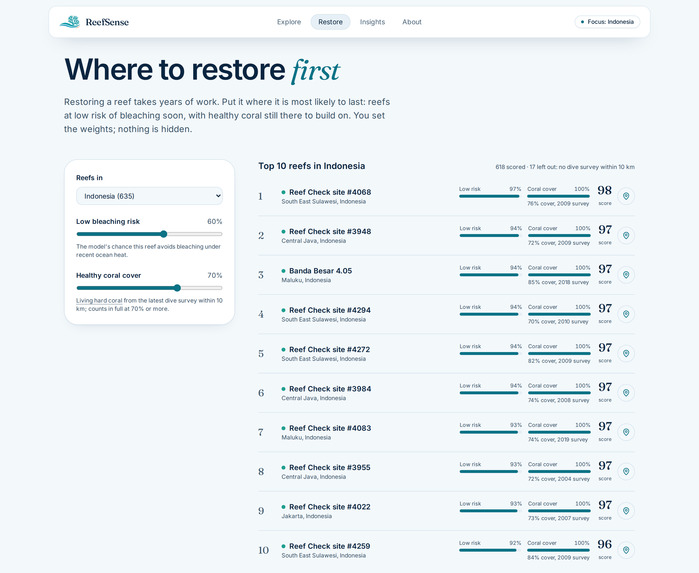Image resolution: width=699 pixels, height=573 pixels.
Task: Show Reef Check site #4272 on map
Action: point(626,354)
